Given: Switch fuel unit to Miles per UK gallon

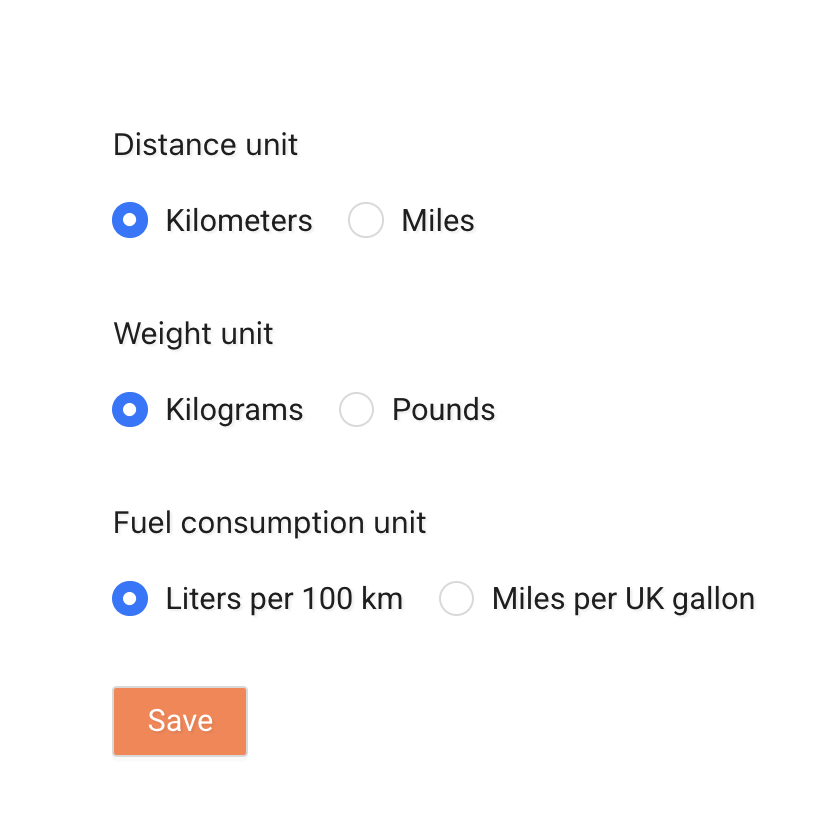Looking at the screenshot, I should 456,598.
